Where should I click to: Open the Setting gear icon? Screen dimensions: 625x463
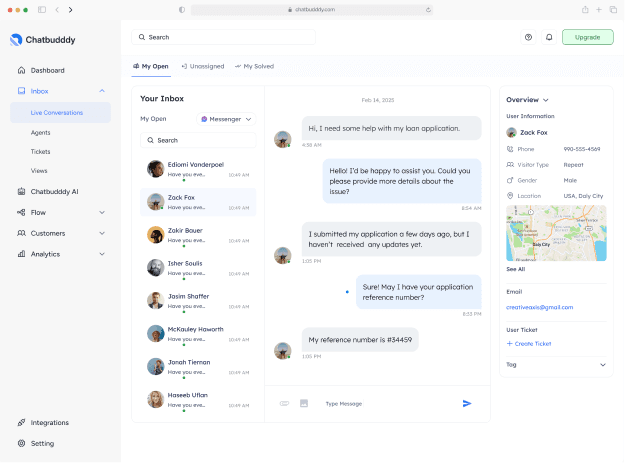[22, 443]
